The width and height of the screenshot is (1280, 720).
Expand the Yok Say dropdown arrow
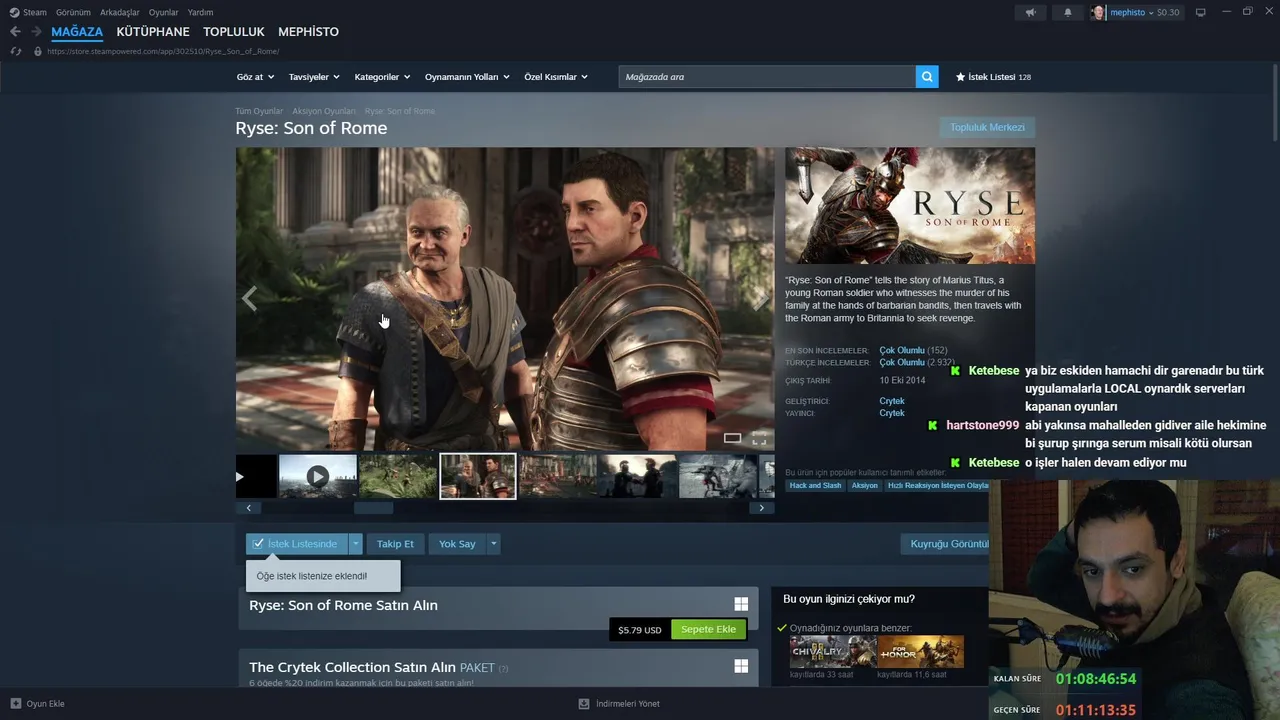pyautogui.click(x=493, y=544)
